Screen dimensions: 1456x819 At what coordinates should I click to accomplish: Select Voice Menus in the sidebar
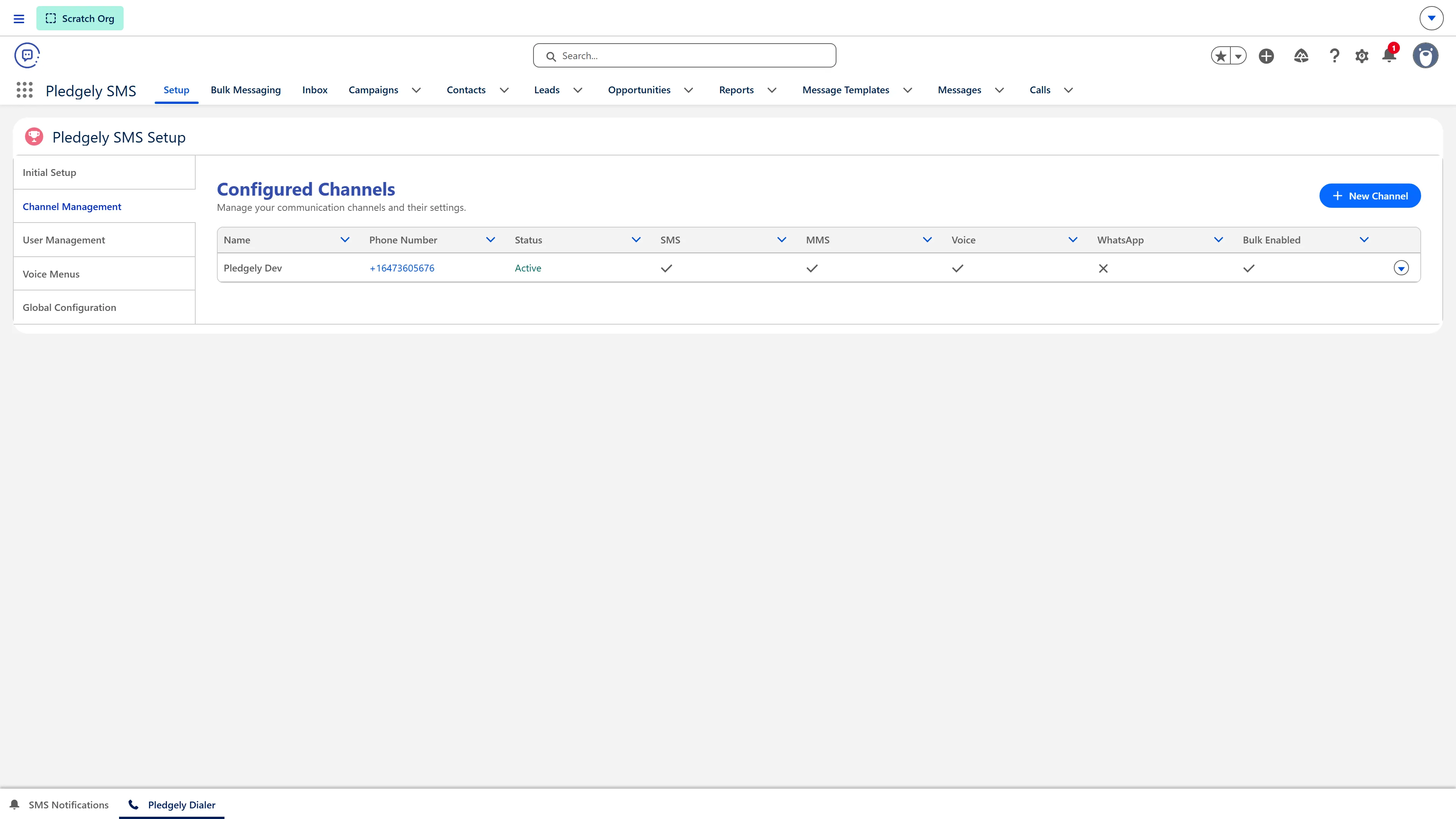[105, 273]
